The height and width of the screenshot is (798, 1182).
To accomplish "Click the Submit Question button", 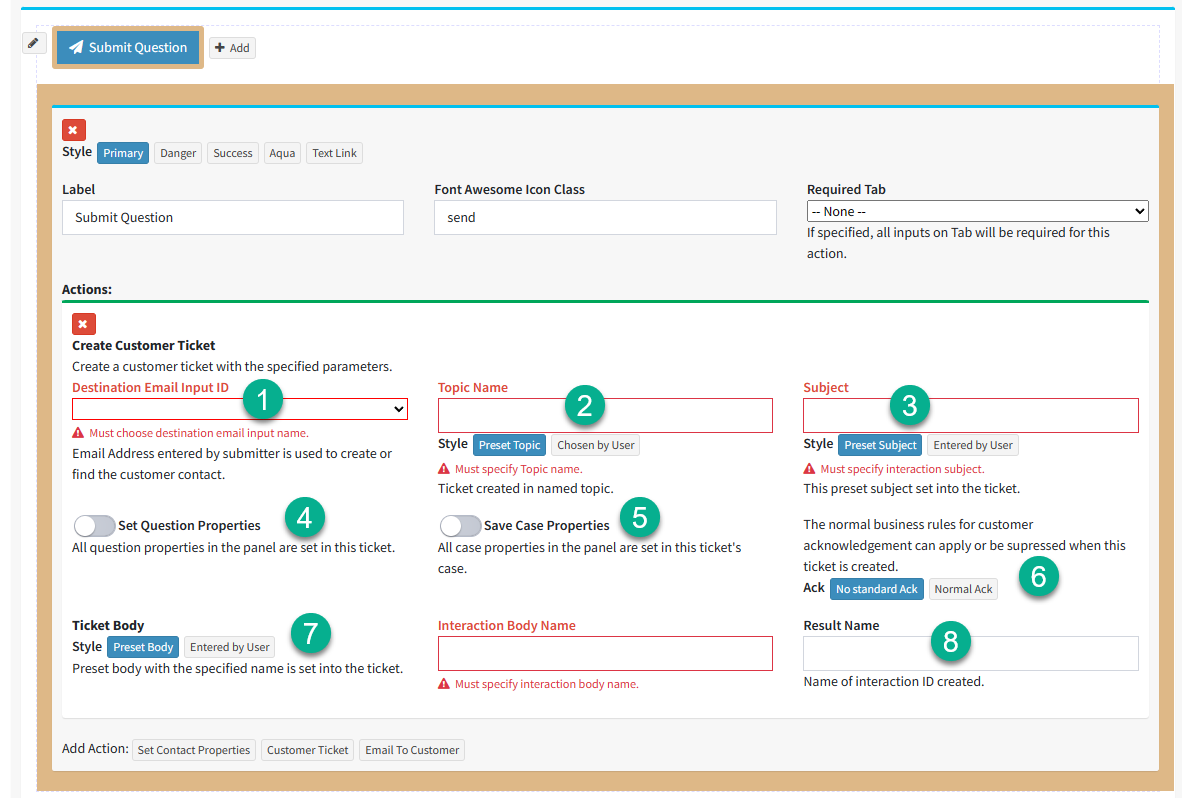I will (128, 47).
